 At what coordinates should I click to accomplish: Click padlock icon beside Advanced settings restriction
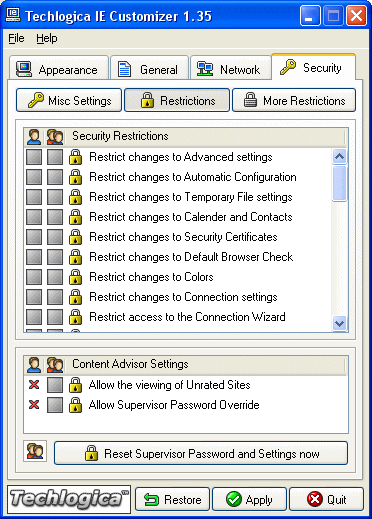coord(75,157)
